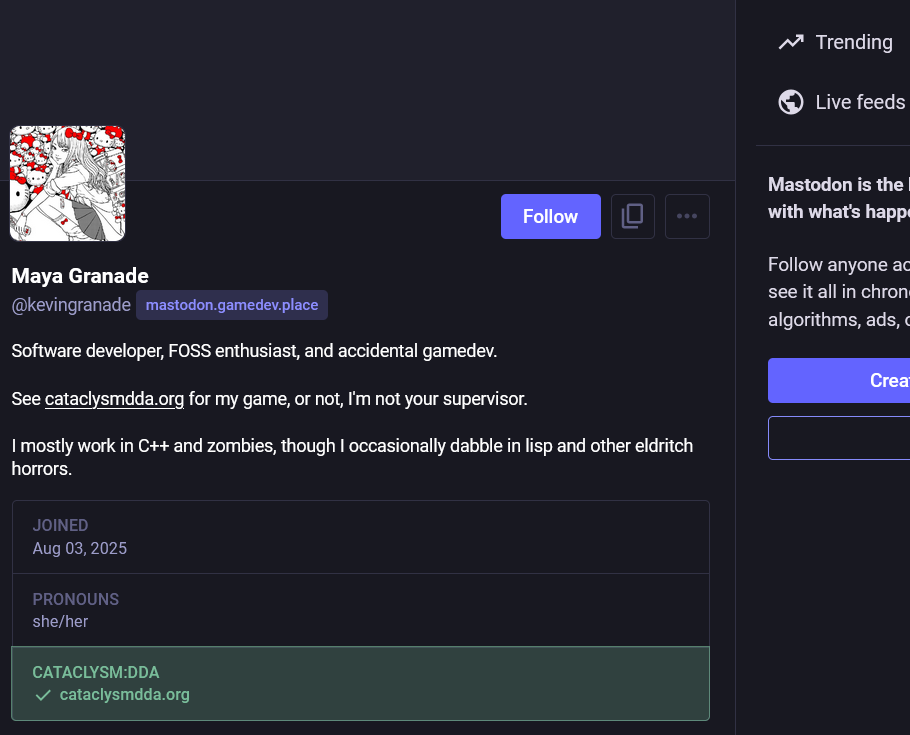910x735 pixels.
Task: Click the copy profile link icon
Action: 633,216
